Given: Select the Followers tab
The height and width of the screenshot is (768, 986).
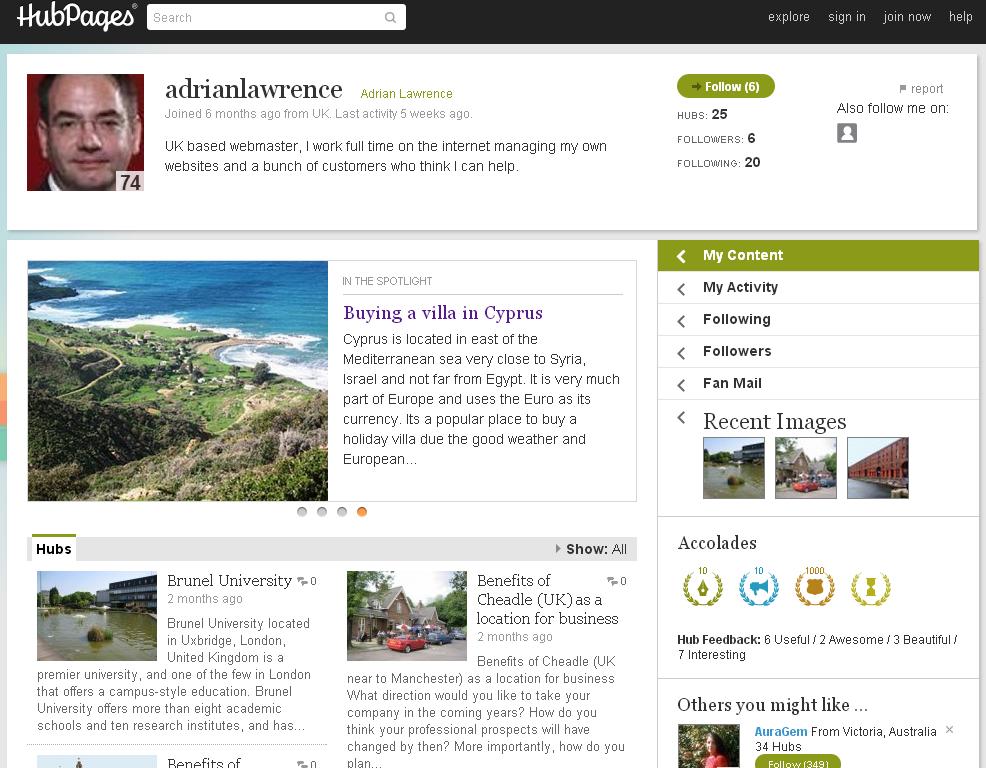Looking at the screenshot, I should [x=818, y=351].
